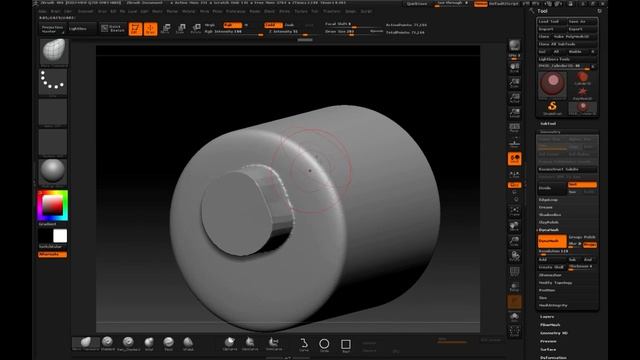Choose the Circle stroke shape
Screen dimensions: 640x360
324,344
